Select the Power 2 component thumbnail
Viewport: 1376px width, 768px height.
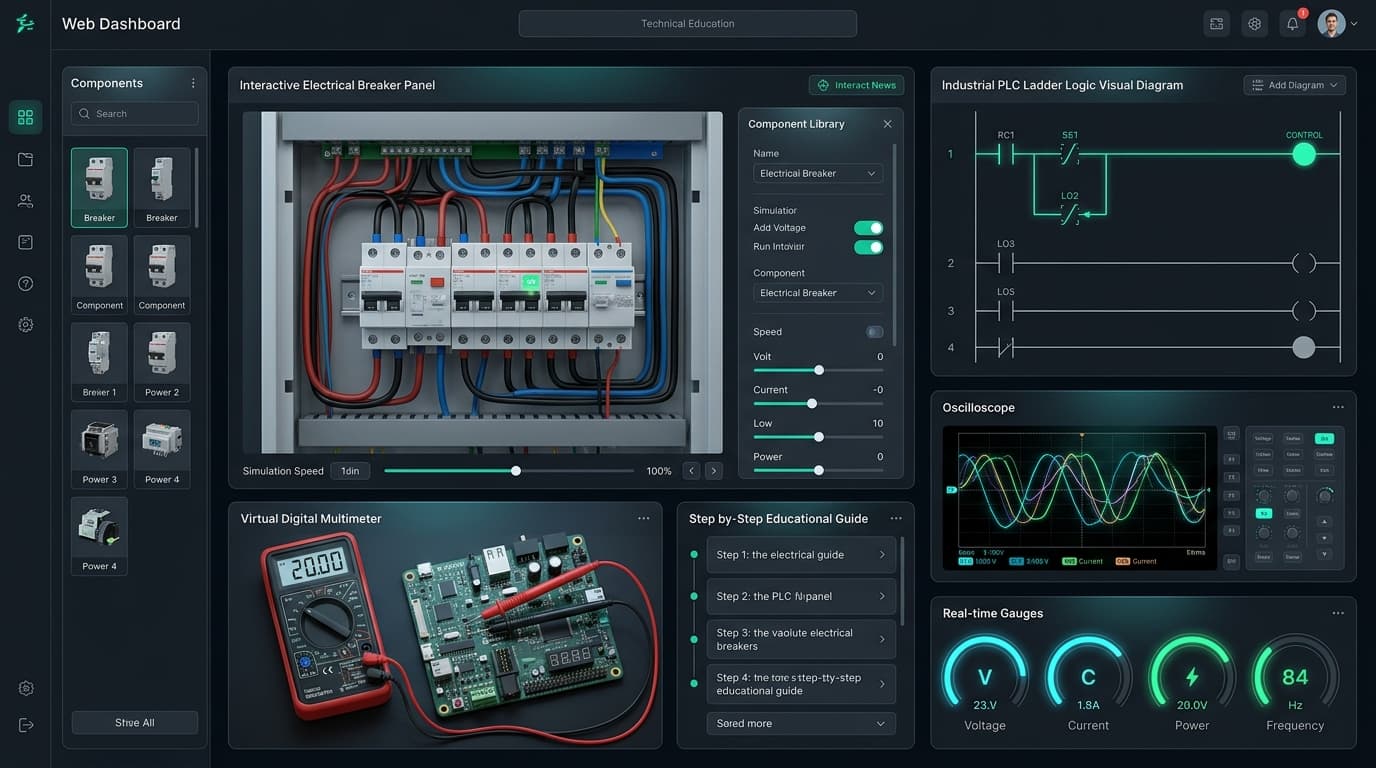tap(162, 362)
